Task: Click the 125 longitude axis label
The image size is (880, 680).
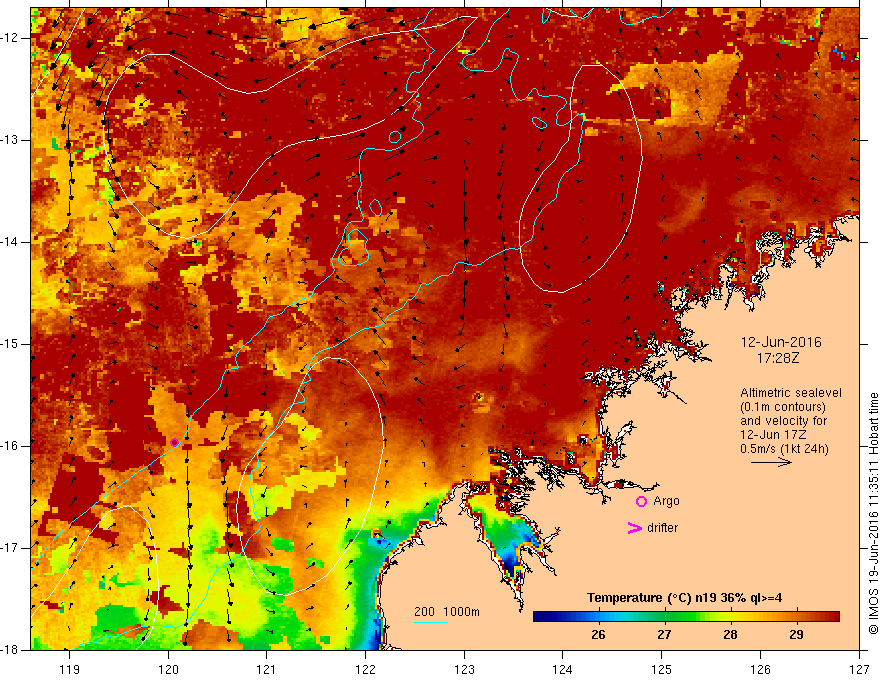Action: [x=662, y=669]
